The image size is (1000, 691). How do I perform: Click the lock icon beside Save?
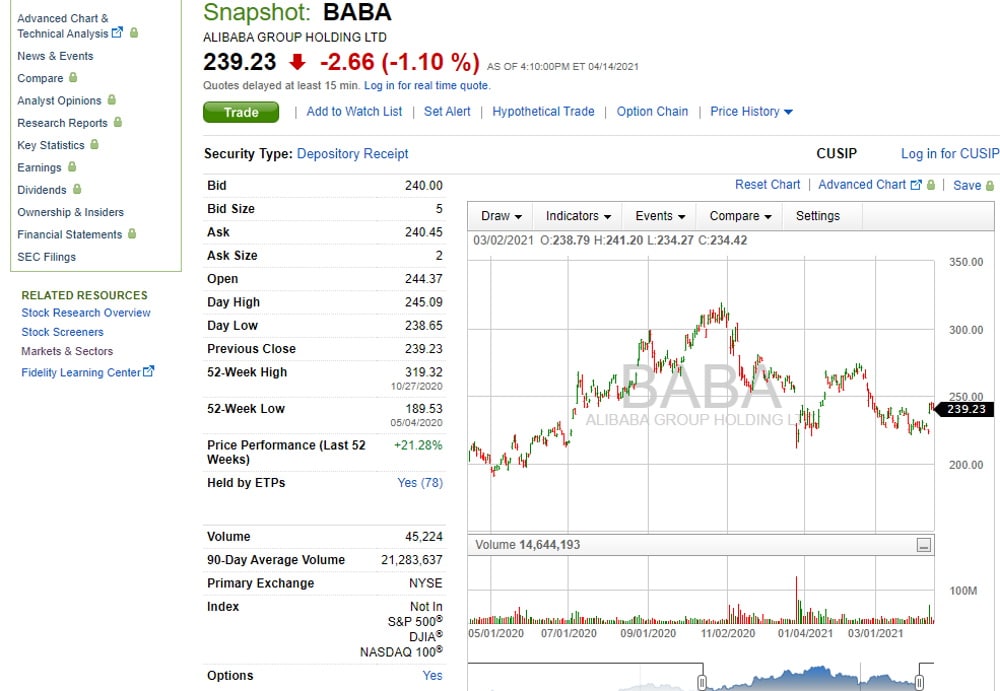(x=990, y=186)
